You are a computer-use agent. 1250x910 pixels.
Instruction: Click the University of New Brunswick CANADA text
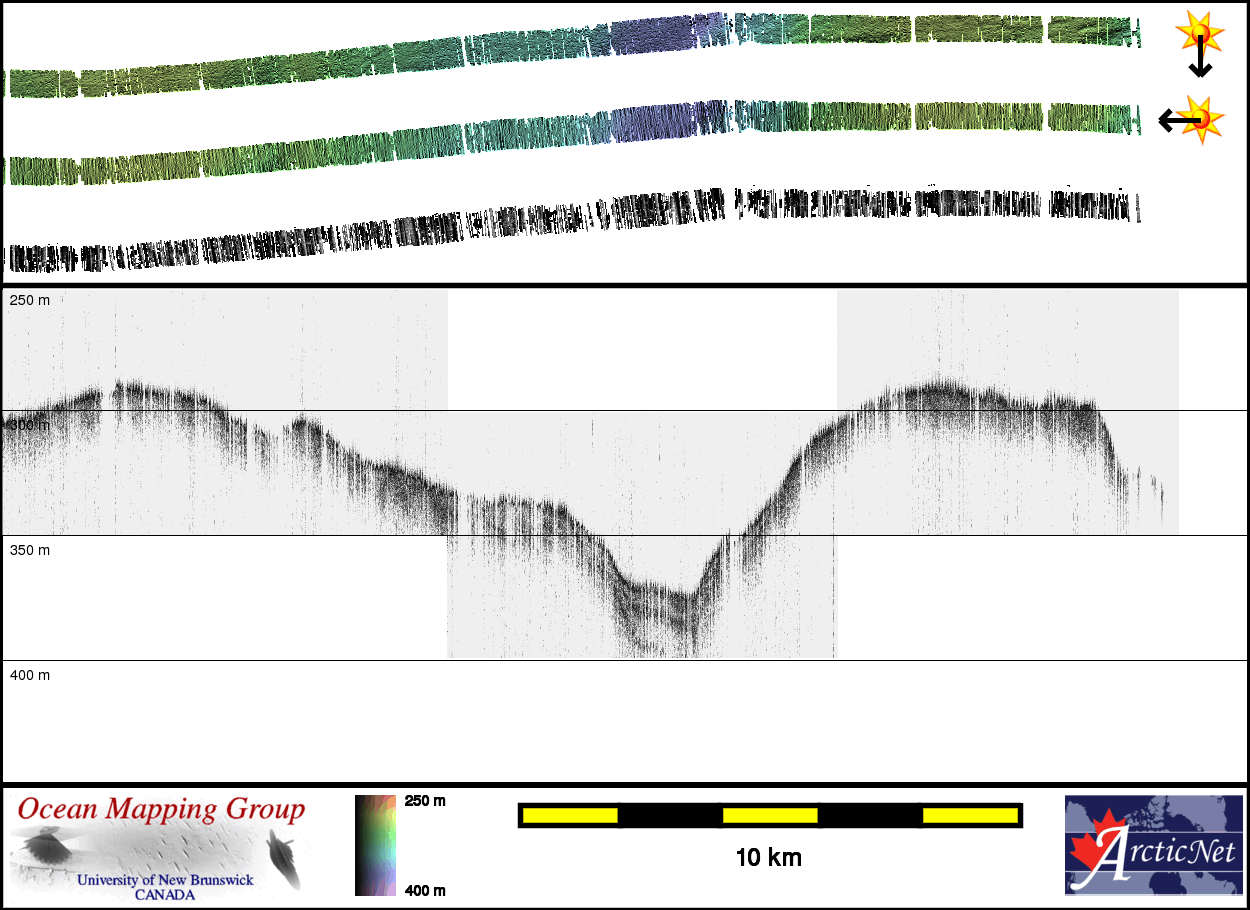pyautogui.click(x=165, y=887)
